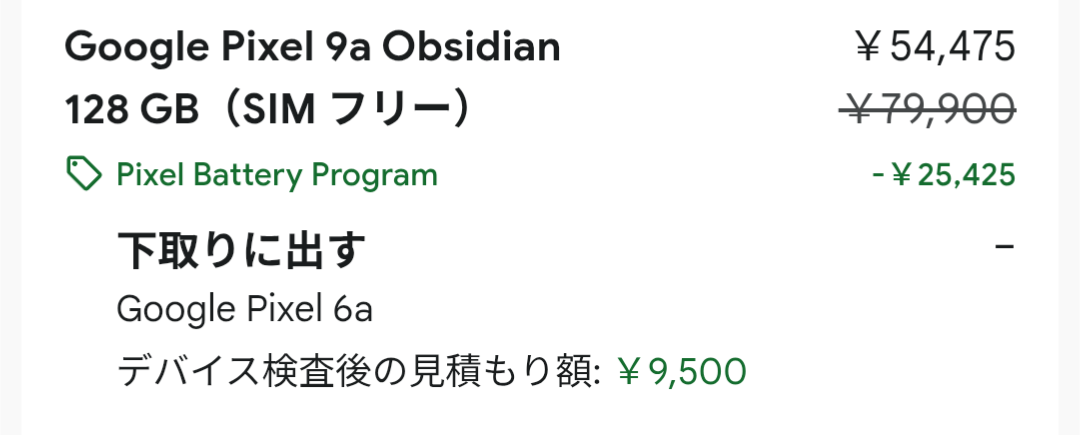Click the 6a text in trade-in device
Image resolution: width=1080 pixels, height=435 pixels.
pyautogui.click(x=352, y=309)
